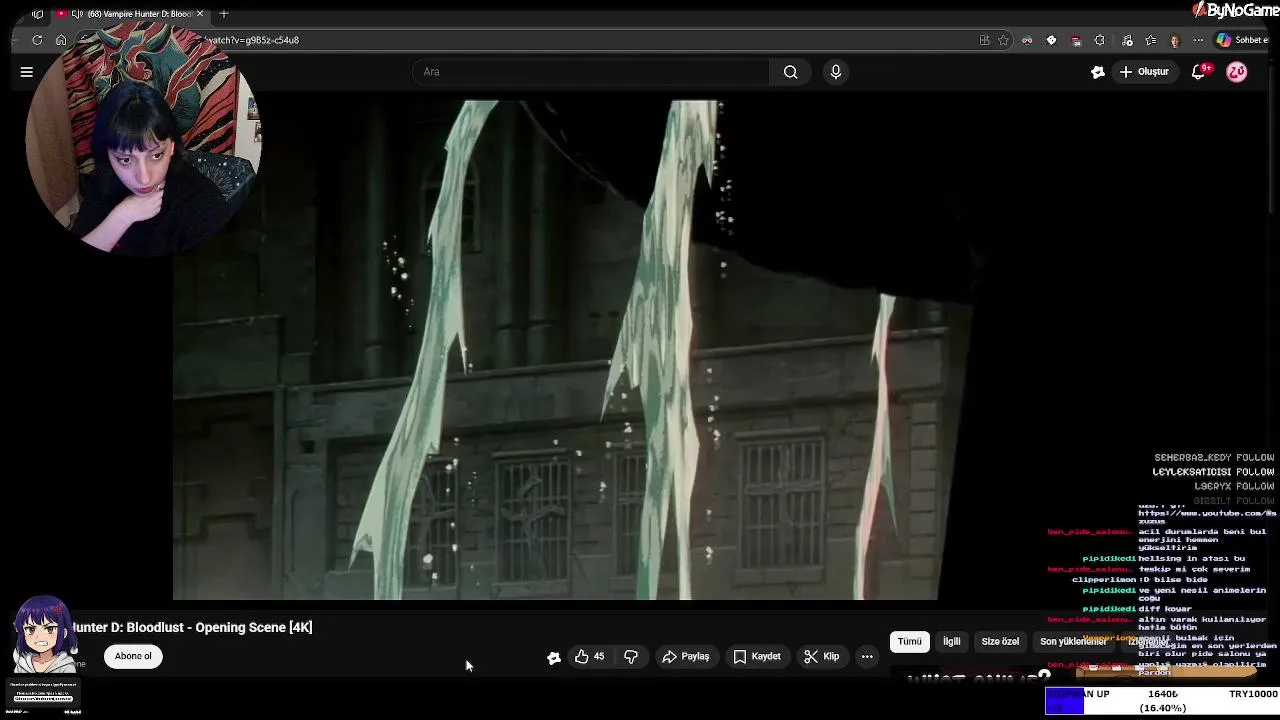This screenshot has width=1280, height=720.
Task: Start voice search with the microphone icon
Action: 836,72
